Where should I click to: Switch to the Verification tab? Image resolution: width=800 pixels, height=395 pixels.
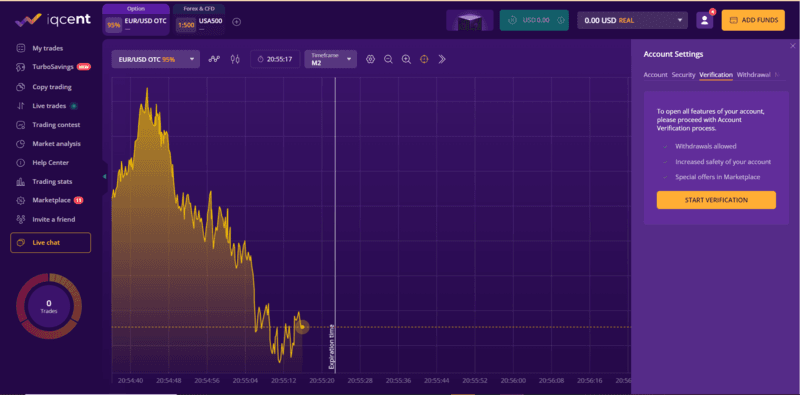pyautogui.click(x=716, y=75)
